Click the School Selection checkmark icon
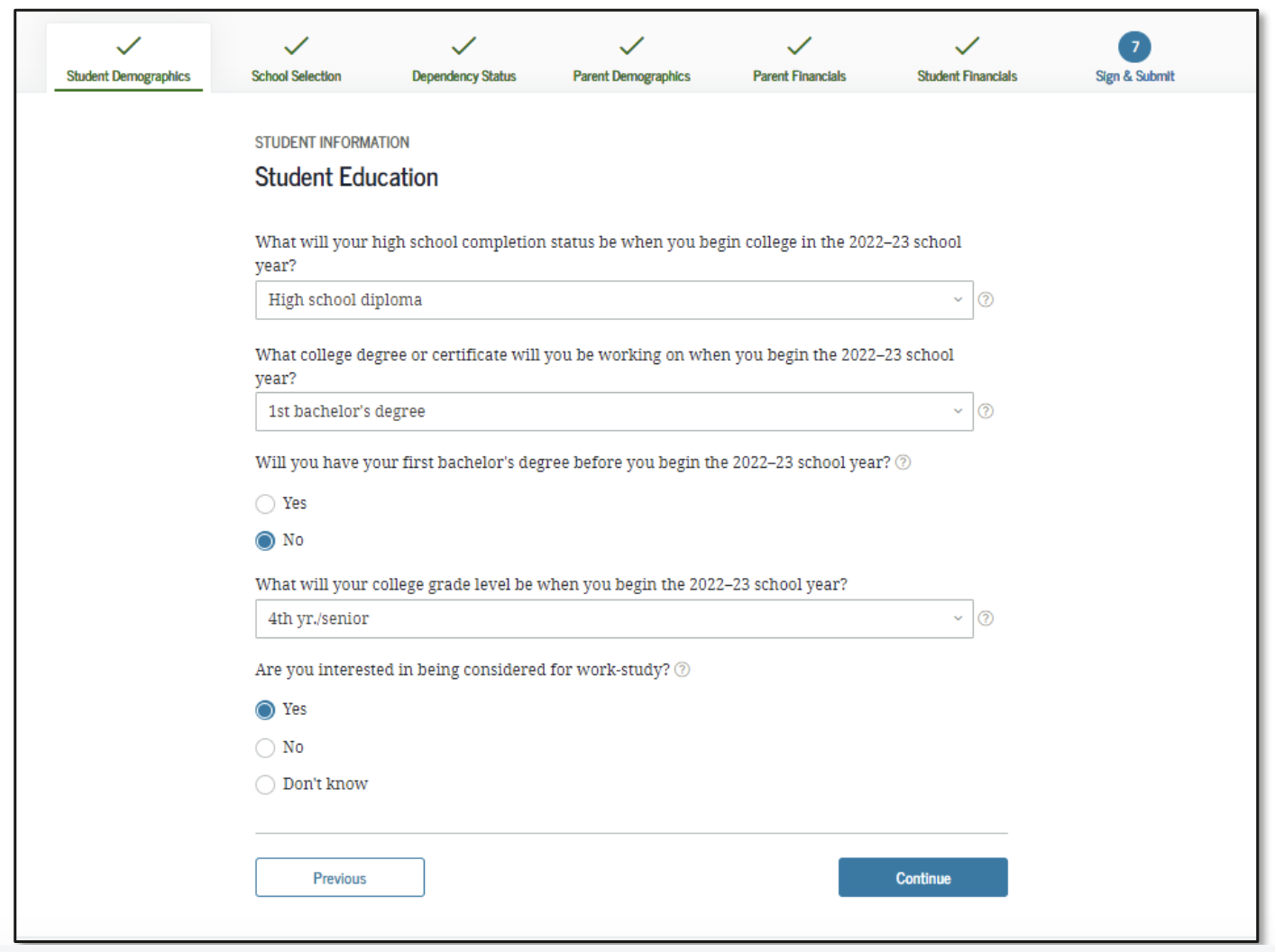This screenshot has width=1275, height=952. coord(296,45)
